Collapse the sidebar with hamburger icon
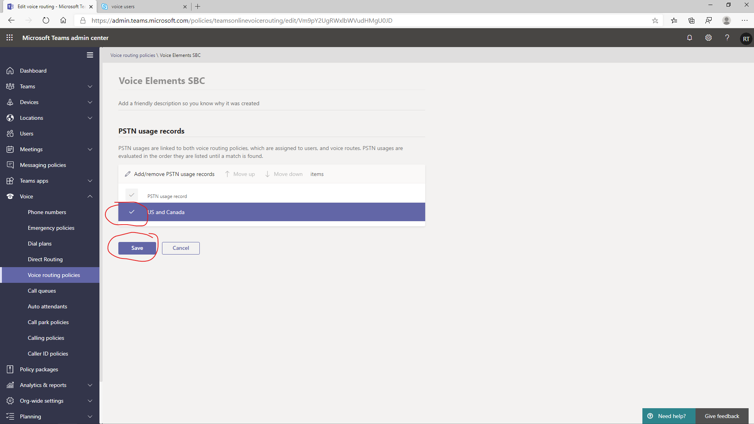The width and height of the screenshot is (754, 424). pyautogui.click(x=90, y=55)
